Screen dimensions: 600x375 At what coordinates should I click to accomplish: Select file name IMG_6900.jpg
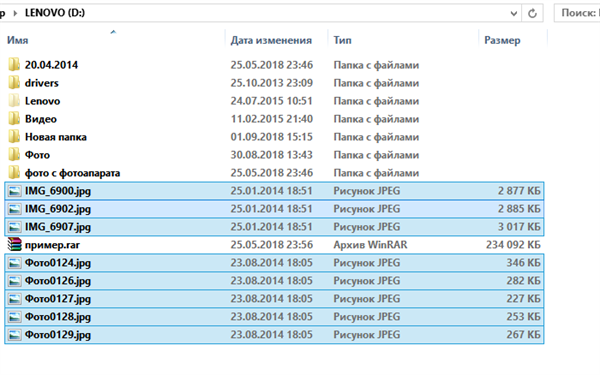point(58,191)
